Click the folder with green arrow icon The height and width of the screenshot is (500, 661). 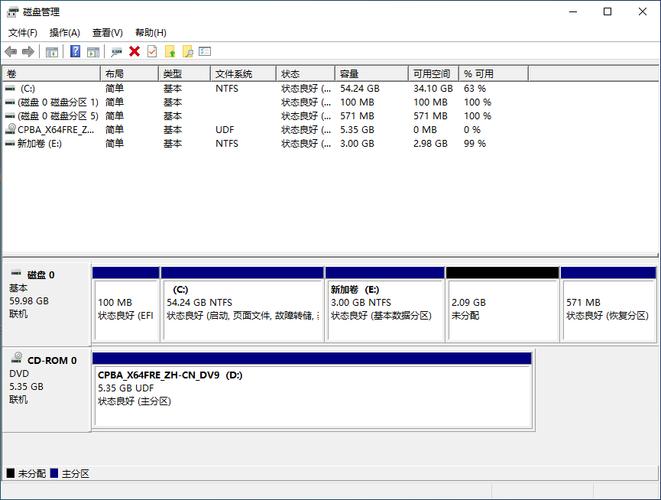[170, 51]
